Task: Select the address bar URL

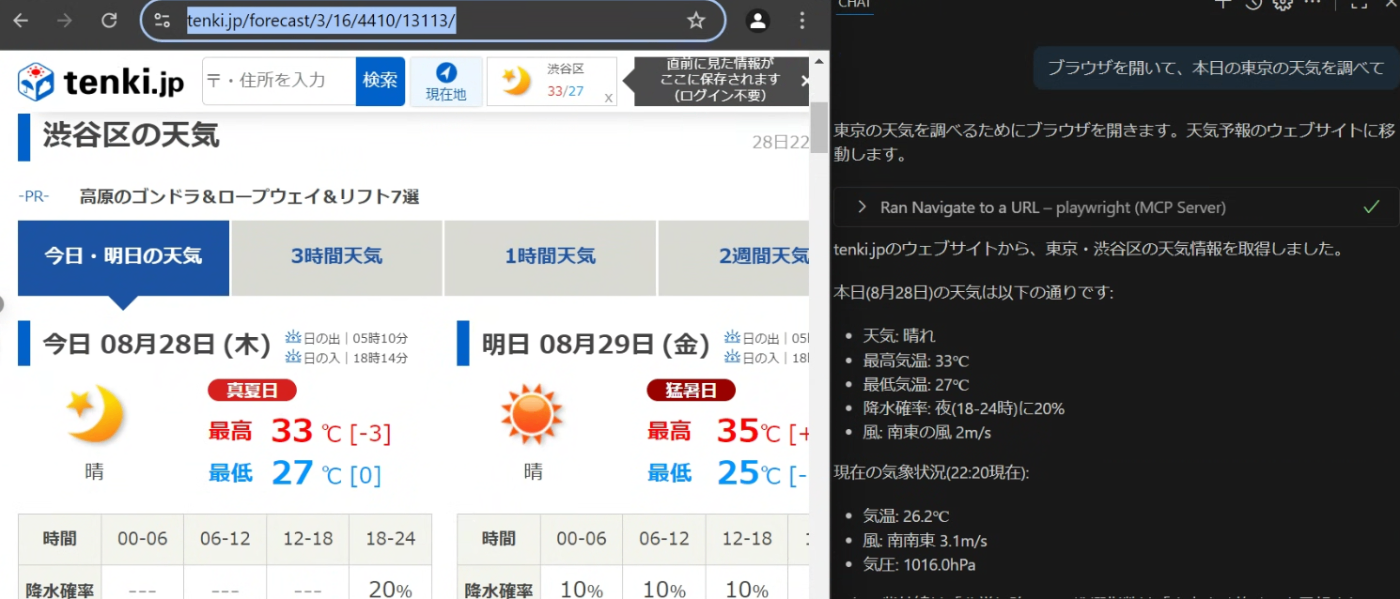Action: [x=321, y=20]
